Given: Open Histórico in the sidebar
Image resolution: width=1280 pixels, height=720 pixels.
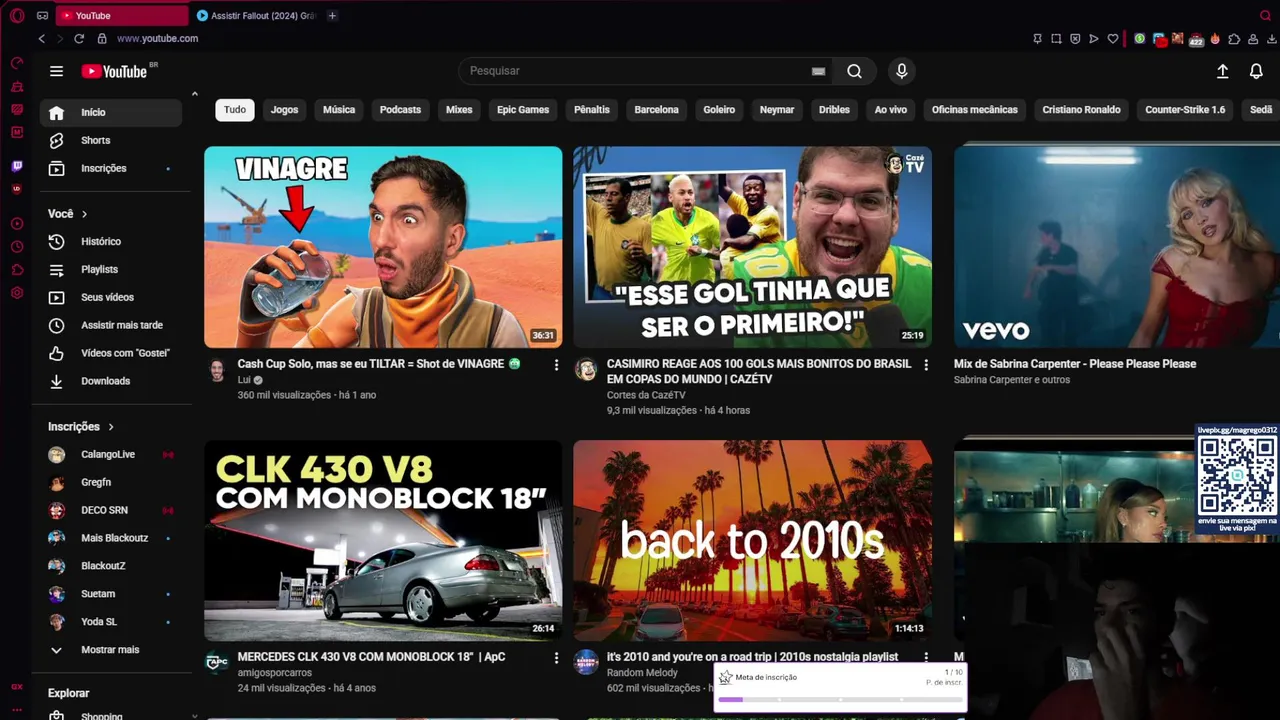Looking at the screenshot, I should pos(110,241).
